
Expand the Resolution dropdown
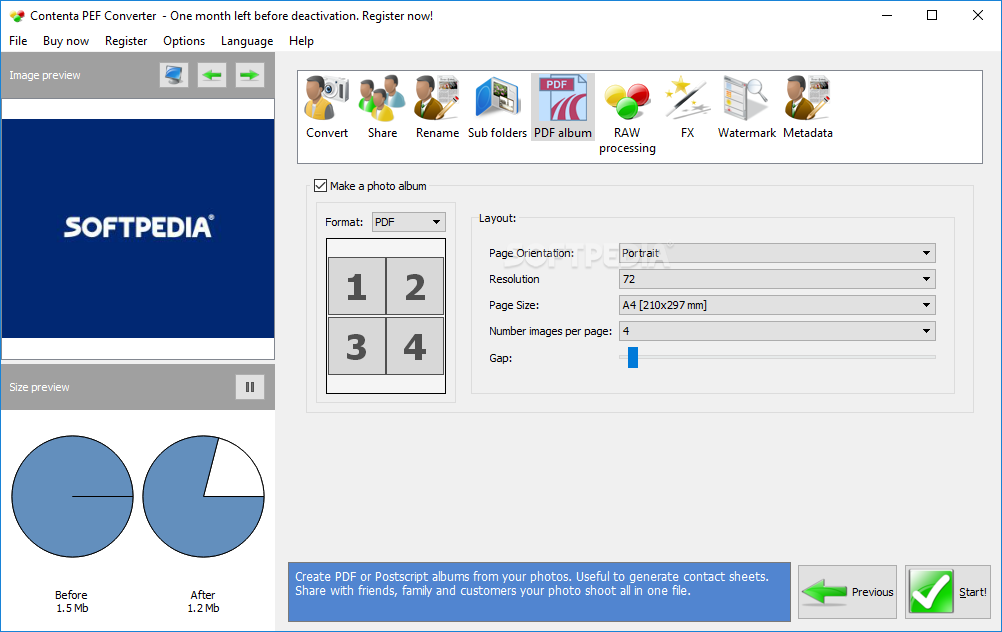click(777, 279)
